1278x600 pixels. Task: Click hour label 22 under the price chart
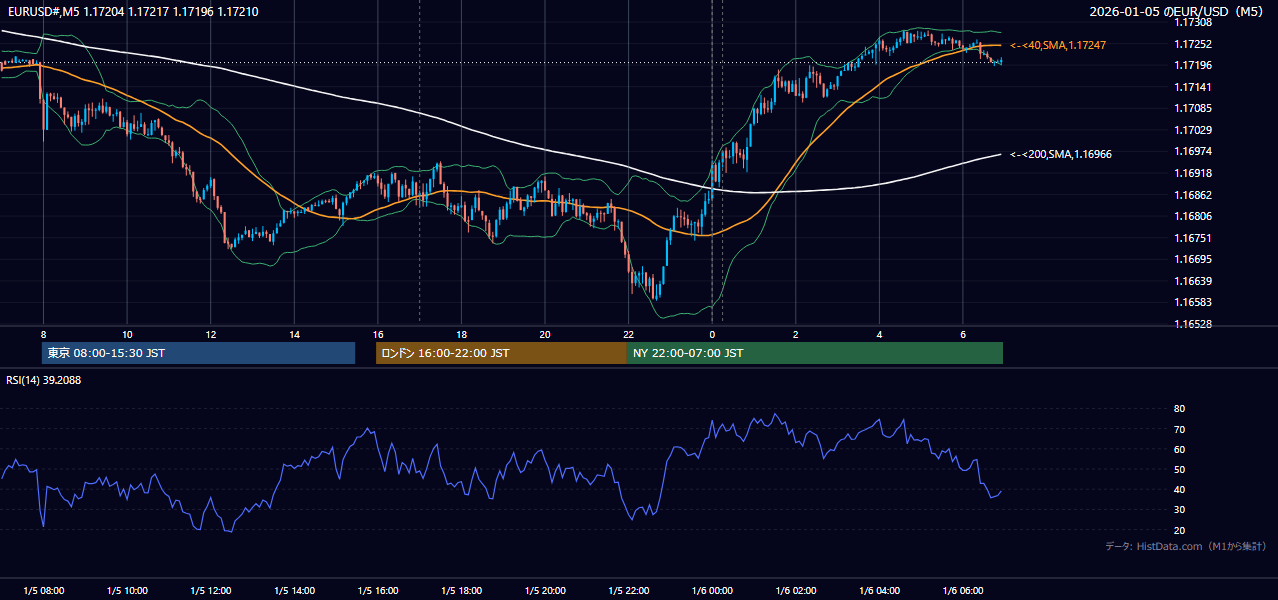[628, 334]
